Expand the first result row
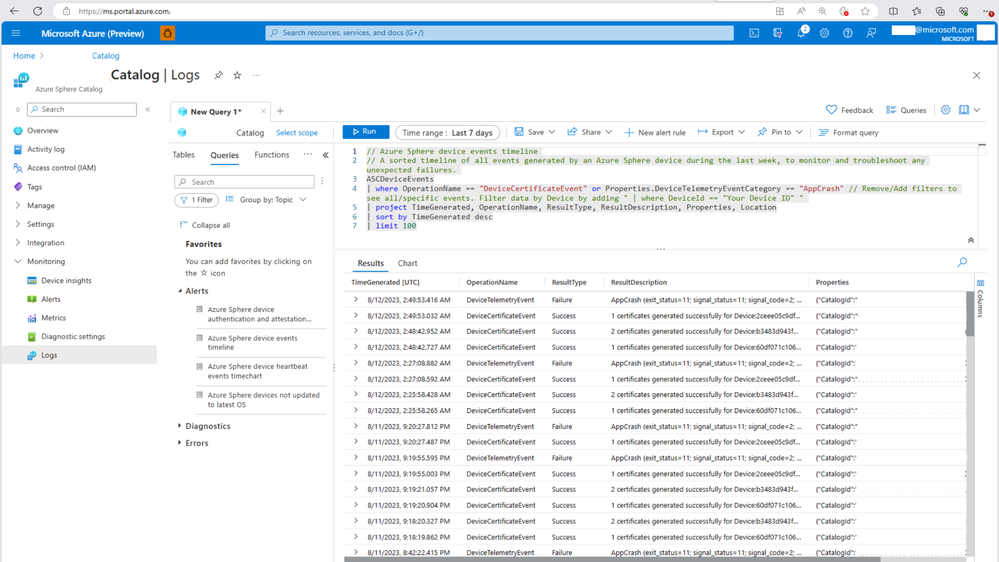This screenshot has height=562, width=999. [356, 300]
